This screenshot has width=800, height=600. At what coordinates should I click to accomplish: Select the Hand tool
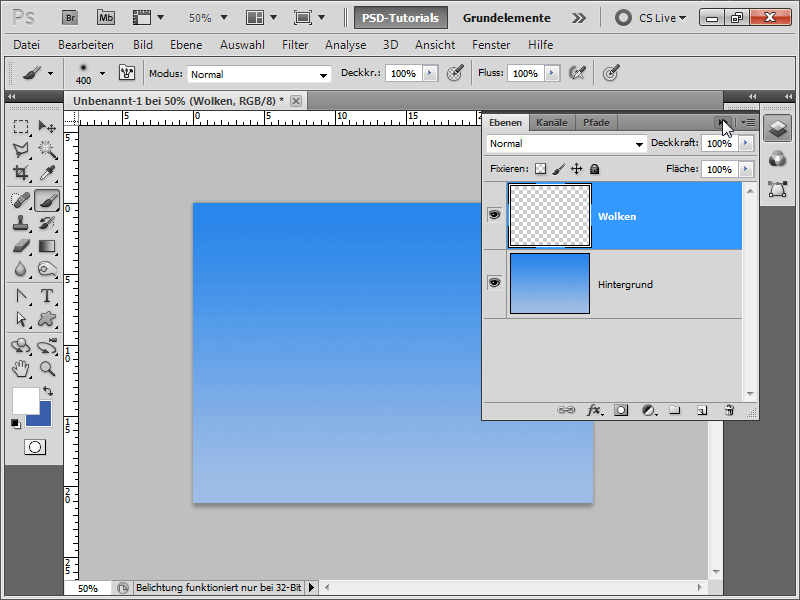point(21,368)
